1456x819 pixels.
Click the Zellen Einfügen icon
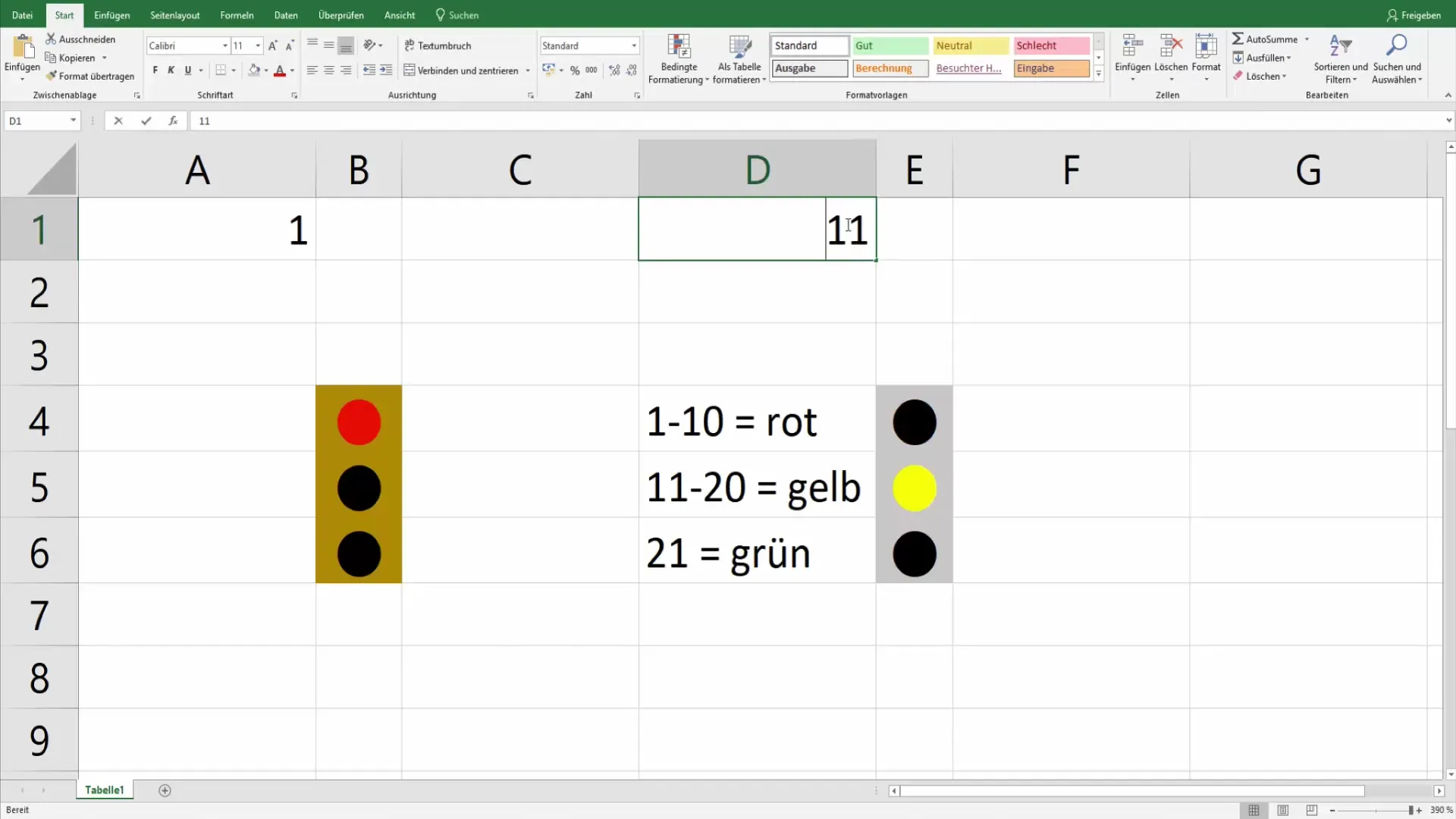point(1132,46)
